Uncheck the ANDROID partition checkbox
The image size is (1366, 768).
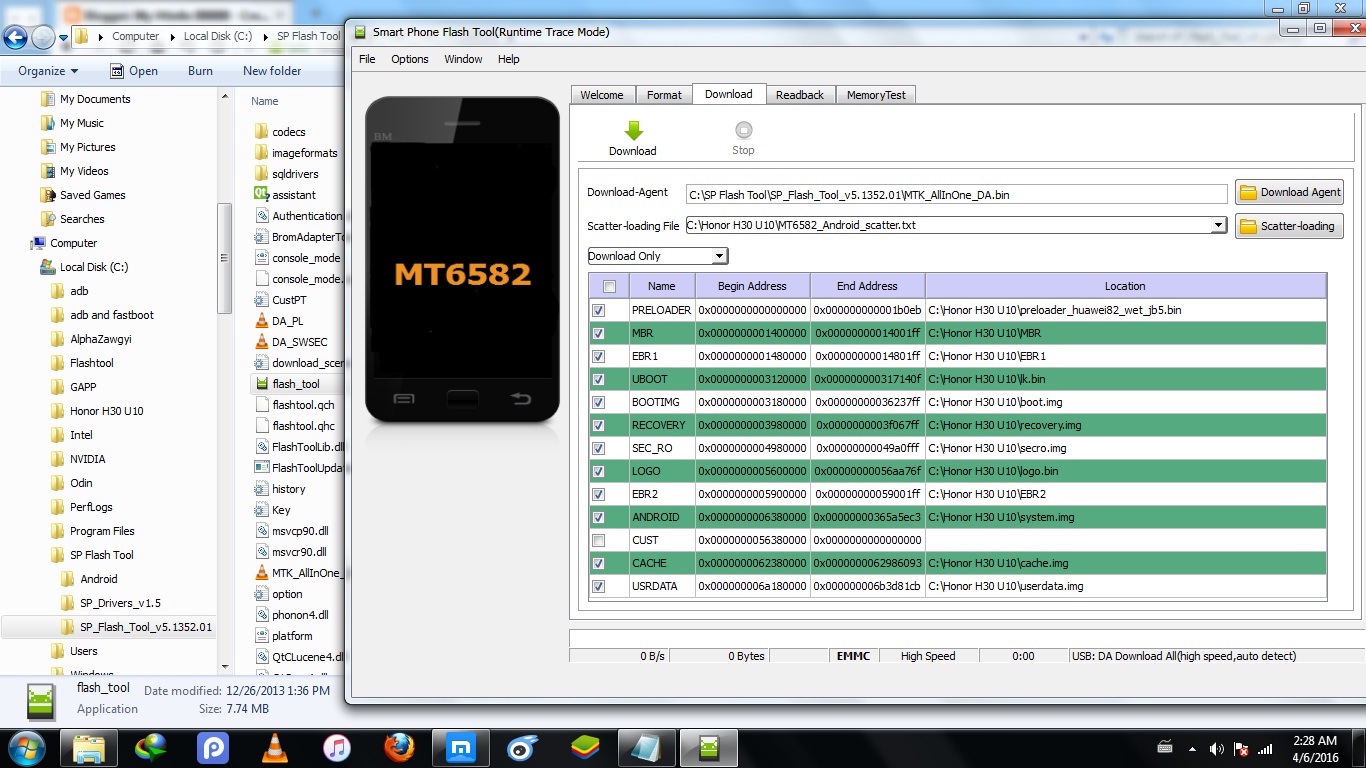pos(598,517)
